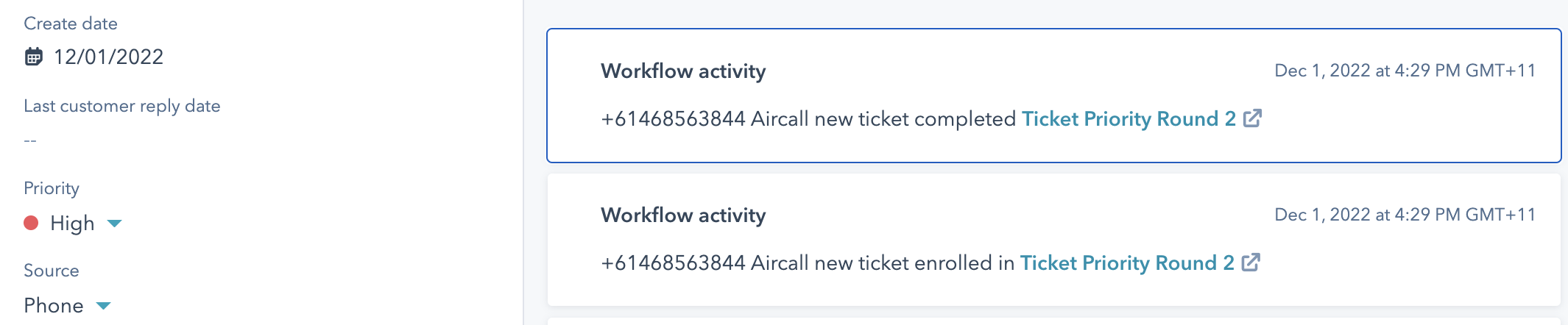Expand the Priority dropdown caret
Viewport: 1568px width, 325px height.
coord(114,223)
